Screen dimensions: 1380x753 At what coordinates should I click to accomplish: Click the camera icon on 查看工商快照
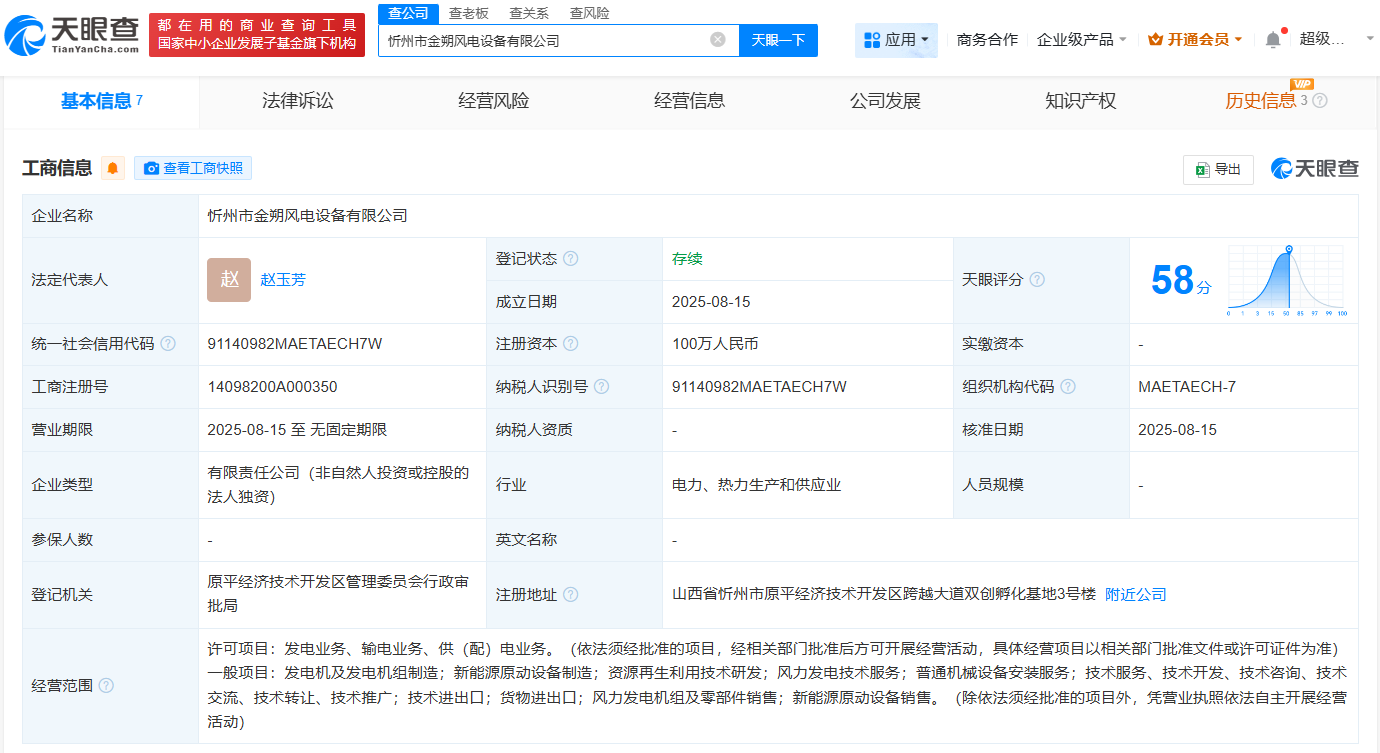(x=150, y=168)
